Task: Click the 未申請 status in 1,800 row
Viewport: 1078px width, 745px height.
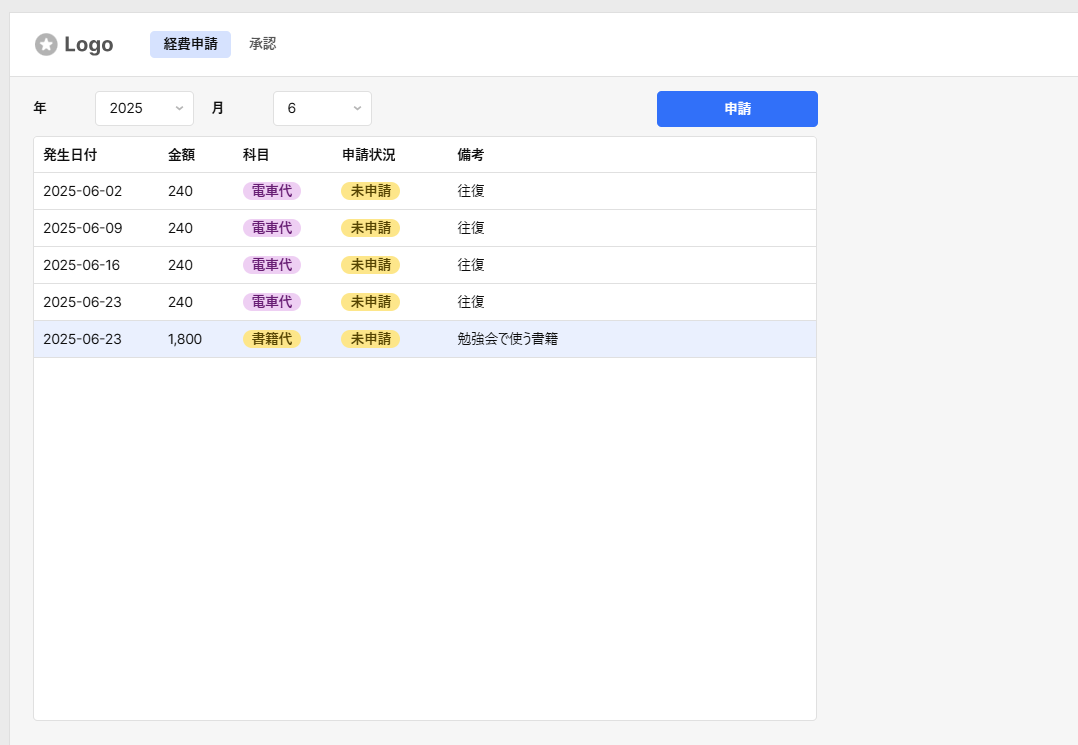Action: point(370,339)
